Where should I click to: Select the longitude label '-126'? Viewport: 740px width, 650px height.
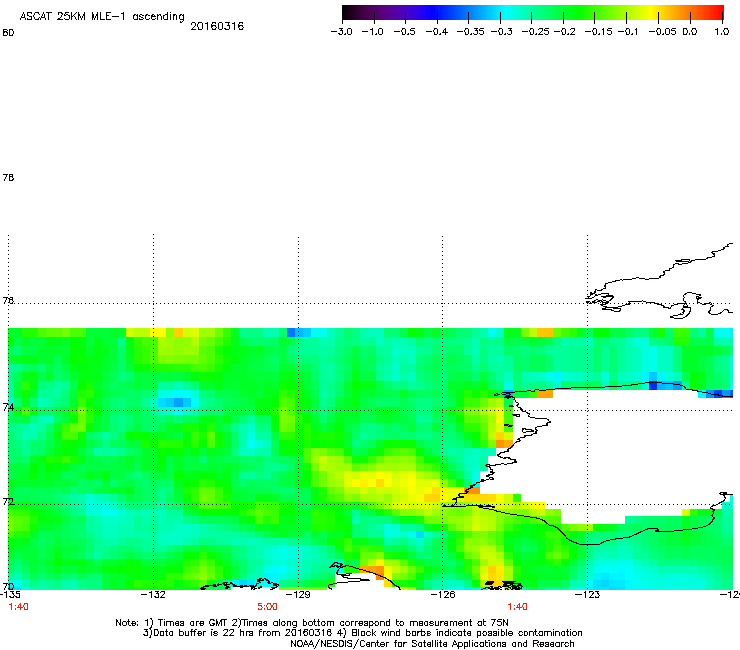point(443,594)
